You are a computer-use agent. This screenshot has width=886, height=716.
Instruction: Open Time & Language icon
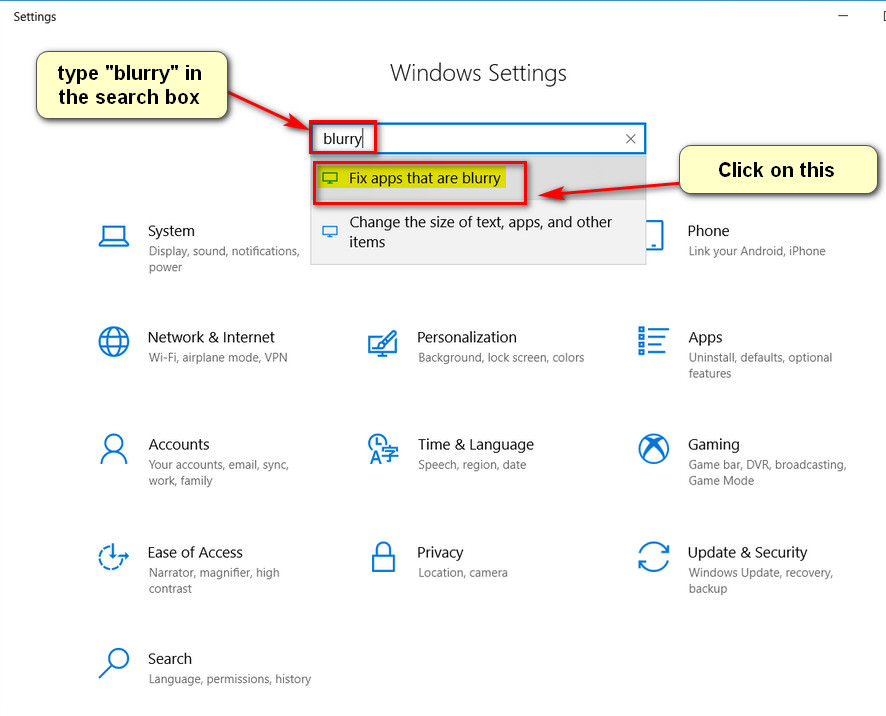[x=383, y=449]
